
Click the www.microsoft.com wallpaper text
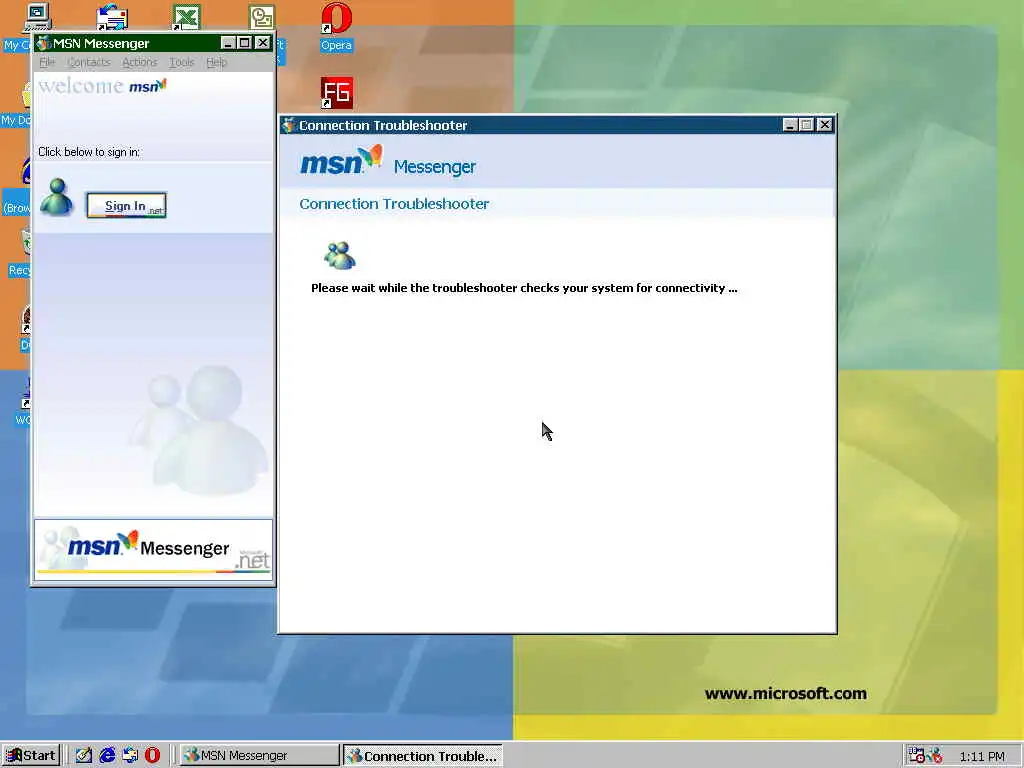pyautogui.click(x=786, y=694)
